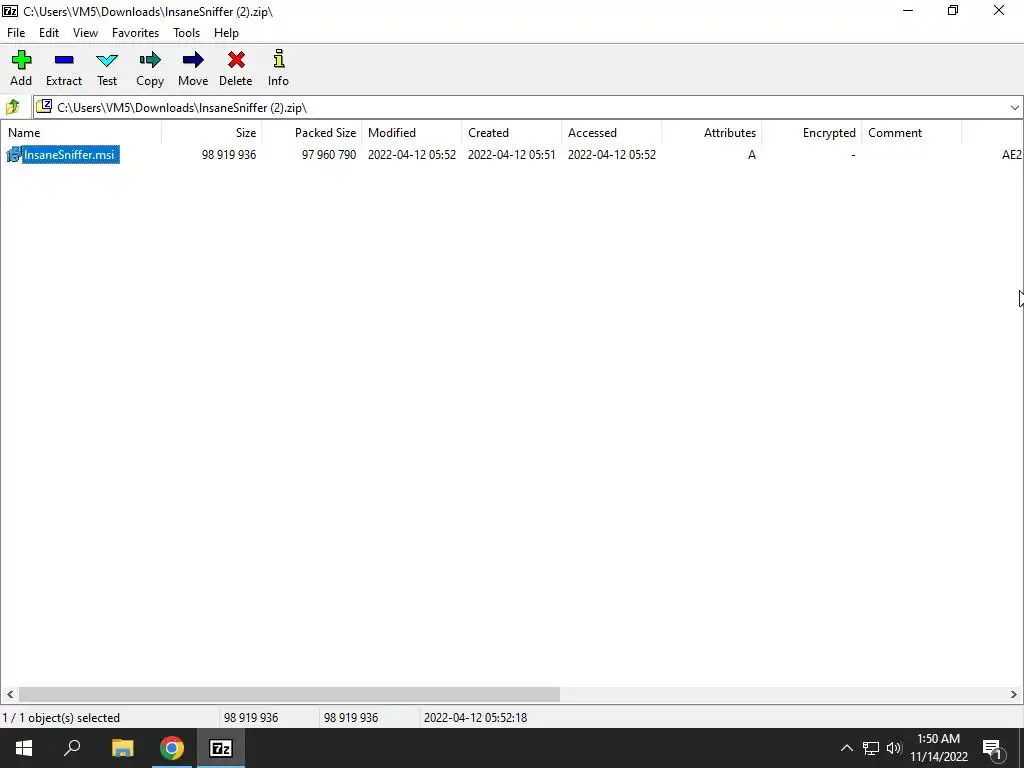Click the address path input field
Image resolution: width=1024 pixels, height=768 pixels.
528,108
